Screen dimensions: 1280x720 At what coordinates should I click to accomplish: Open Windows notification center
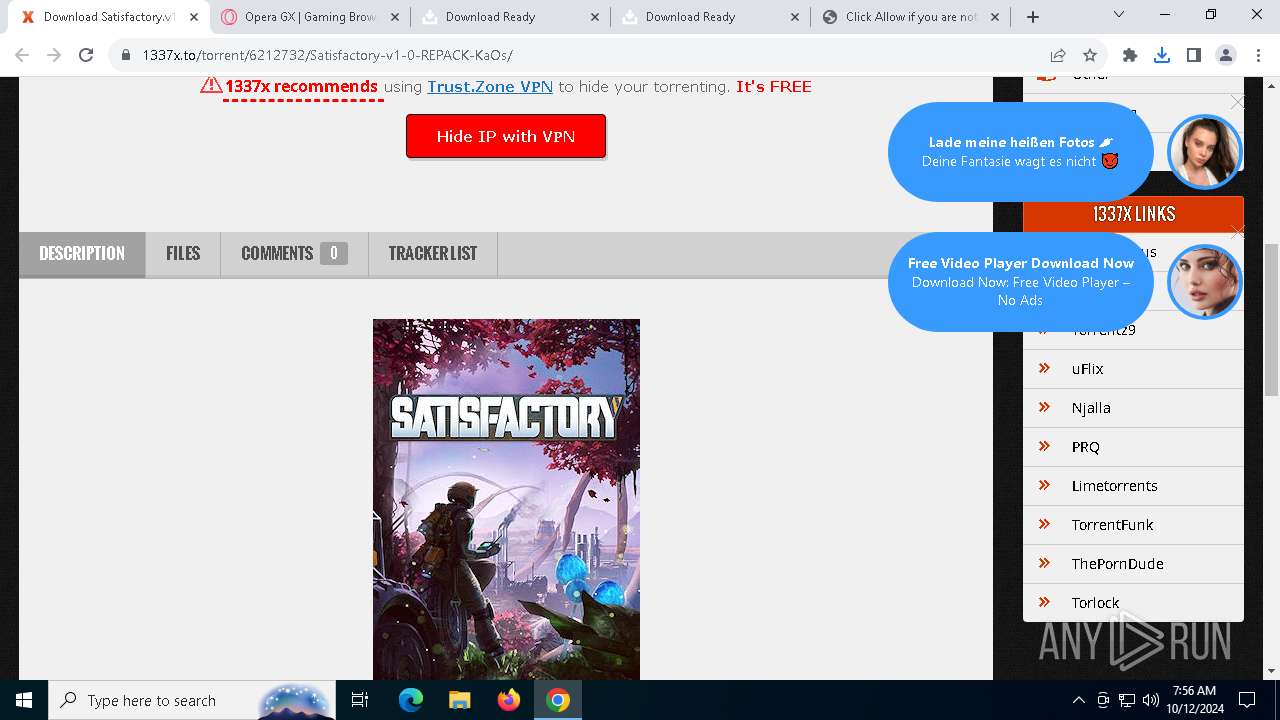point(1247,700)
